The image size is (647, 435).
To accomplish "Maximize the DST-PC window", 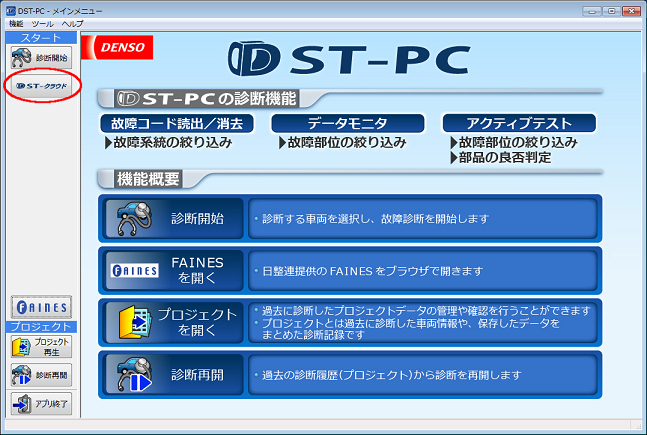I will (x=611, y=11).
